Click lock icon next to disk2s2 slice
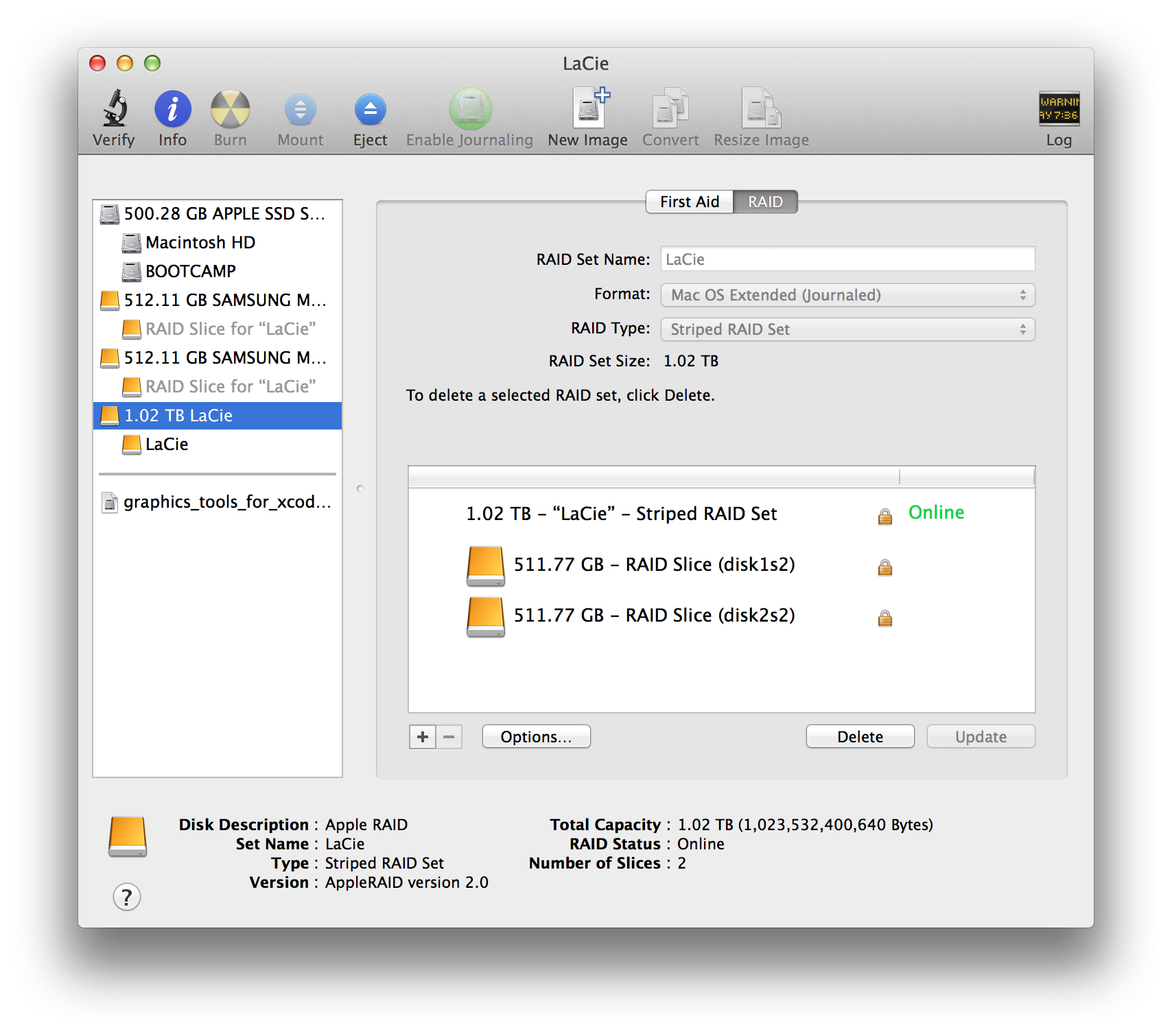Image resolution: width=1172 pixels, height=1036 pixels. point(885,618)
